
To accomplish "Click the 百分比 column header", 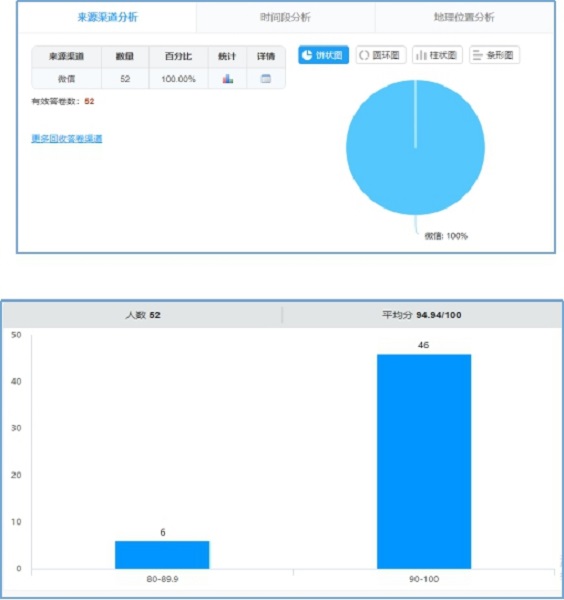I will [x=178, y=57].
